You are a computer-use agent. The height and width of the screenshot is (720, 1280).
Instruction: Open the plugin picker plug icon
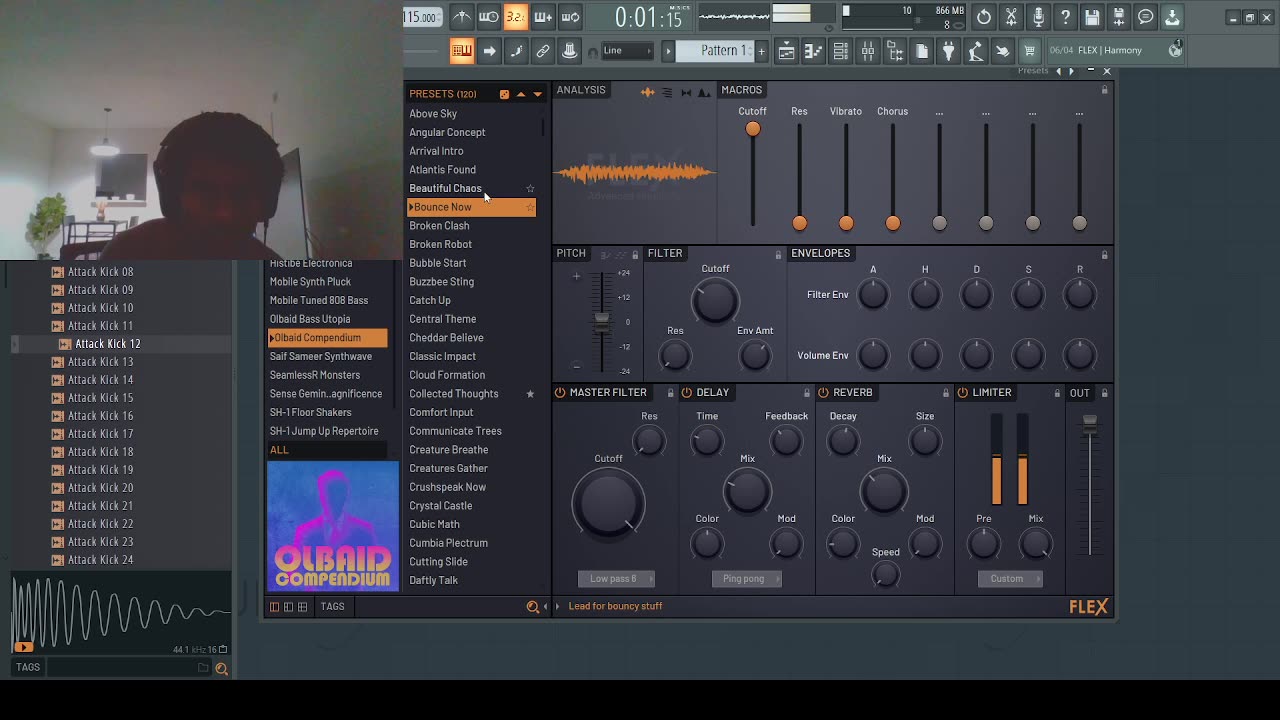948,51
